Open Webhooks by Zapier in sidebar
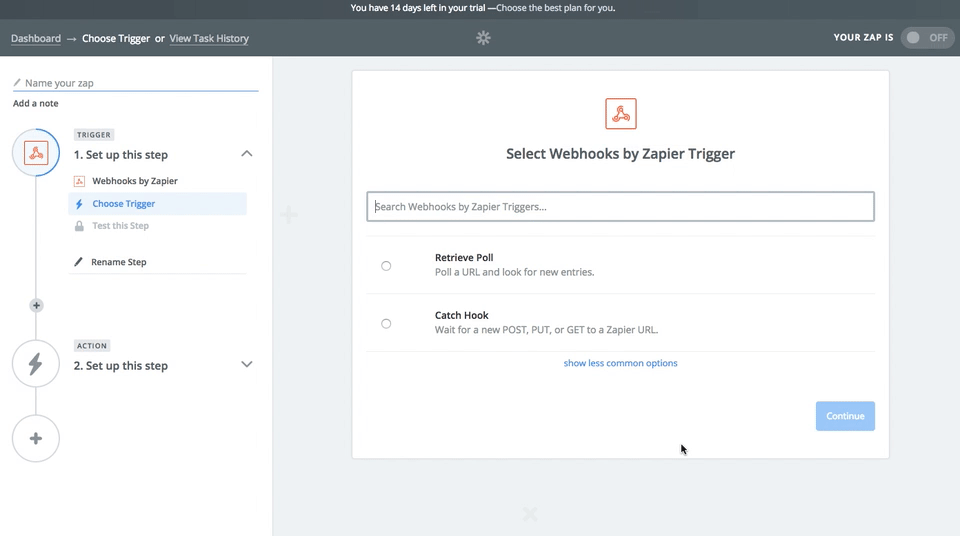Image resolution: width=960 pixels, height=536 pixels. [135, 181]
